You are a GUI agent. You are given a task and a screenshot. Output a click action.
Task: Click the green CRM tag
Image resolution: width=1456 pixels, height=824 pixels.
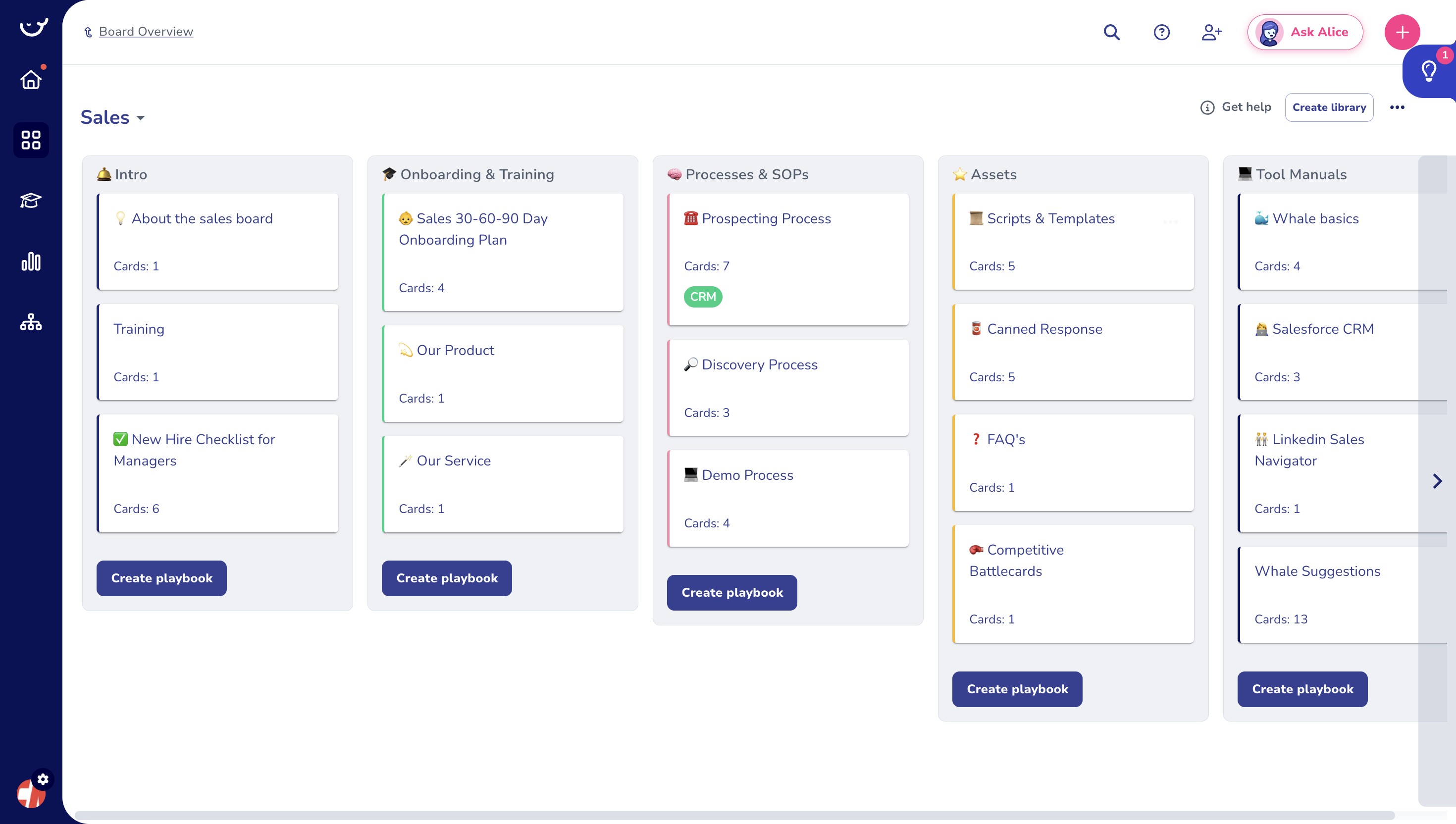coord(703,297)
